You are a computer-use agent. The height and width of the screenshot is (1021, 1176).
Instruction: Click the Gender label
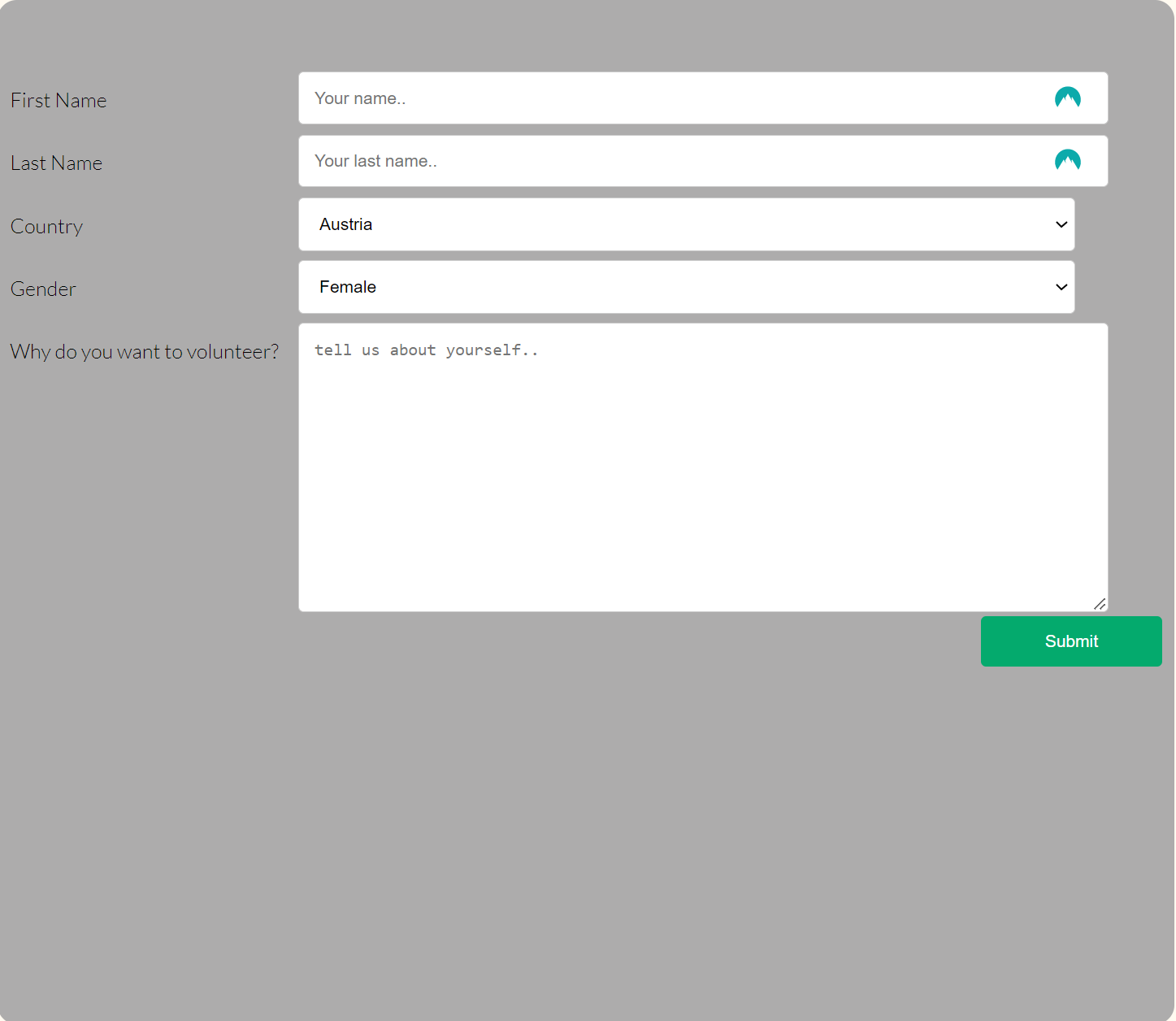(x=43, y=289)
